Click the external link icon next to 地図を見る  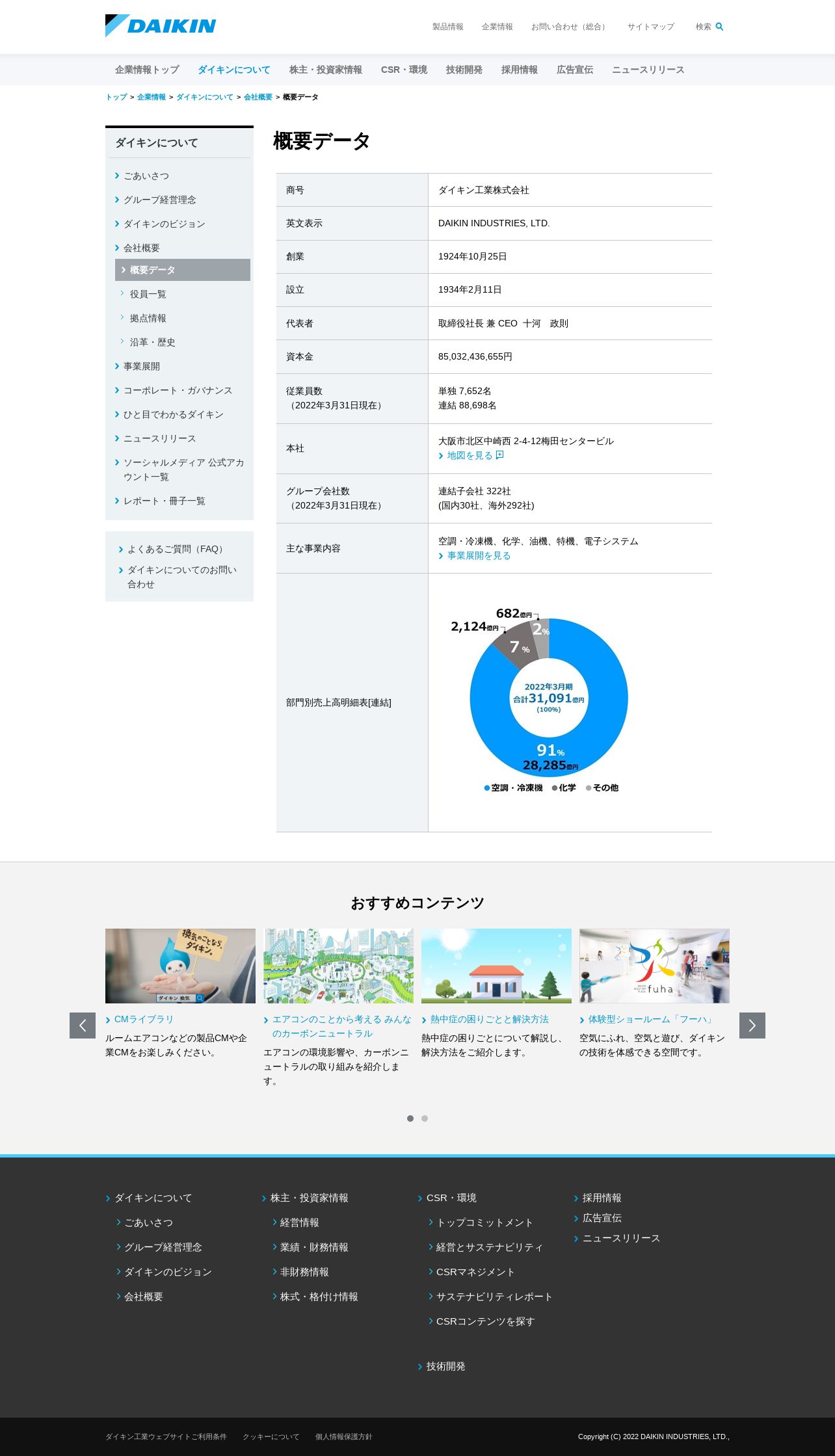point(499,455)
